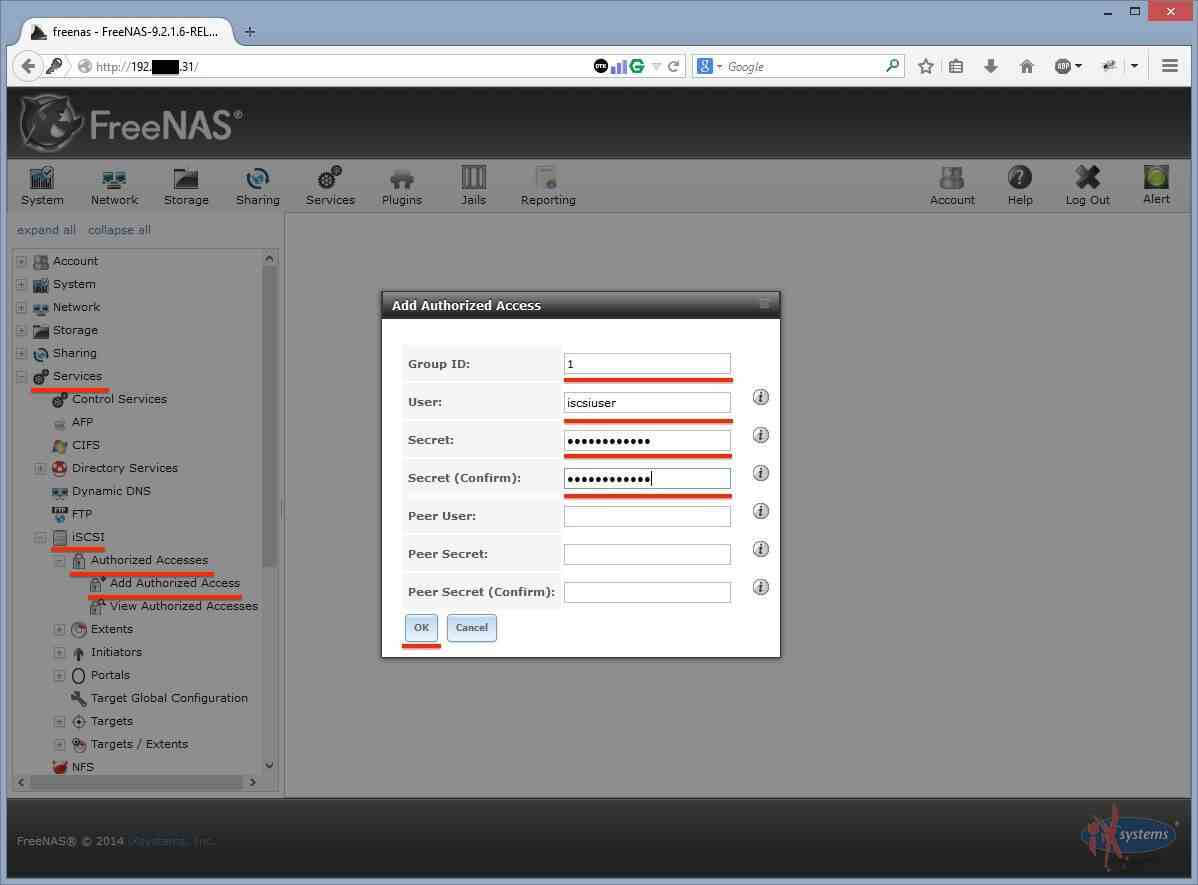Close the Add Authorized Access dialog
Viewport: 1198px width, 885px height.
(x=764, y=305)
